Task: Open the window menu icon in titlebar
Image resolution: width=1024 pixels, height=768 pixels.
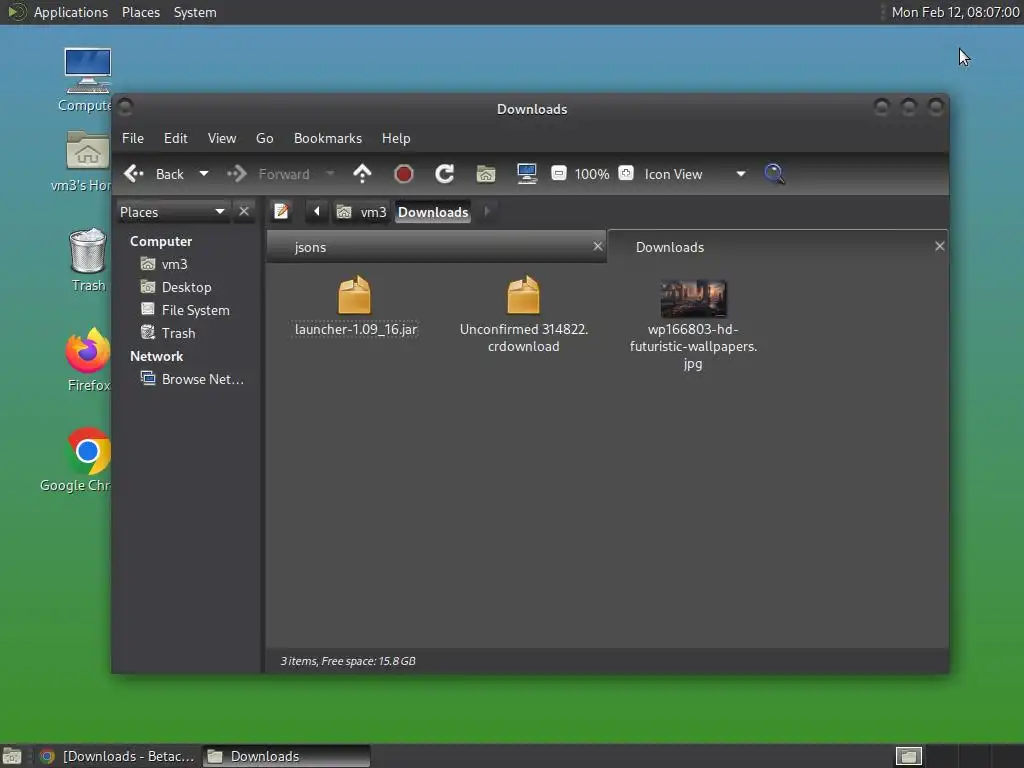Action: tap(126, 106)
